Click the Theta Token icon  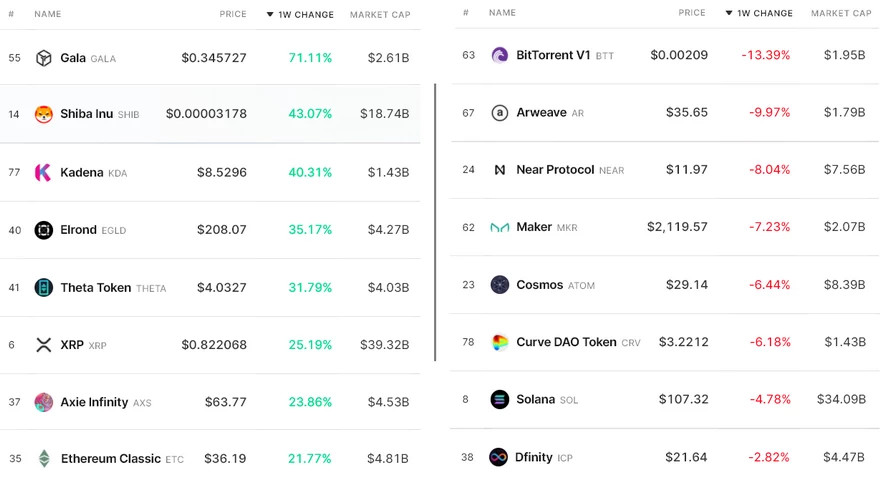pyautogui.click(x=43, y=288)
